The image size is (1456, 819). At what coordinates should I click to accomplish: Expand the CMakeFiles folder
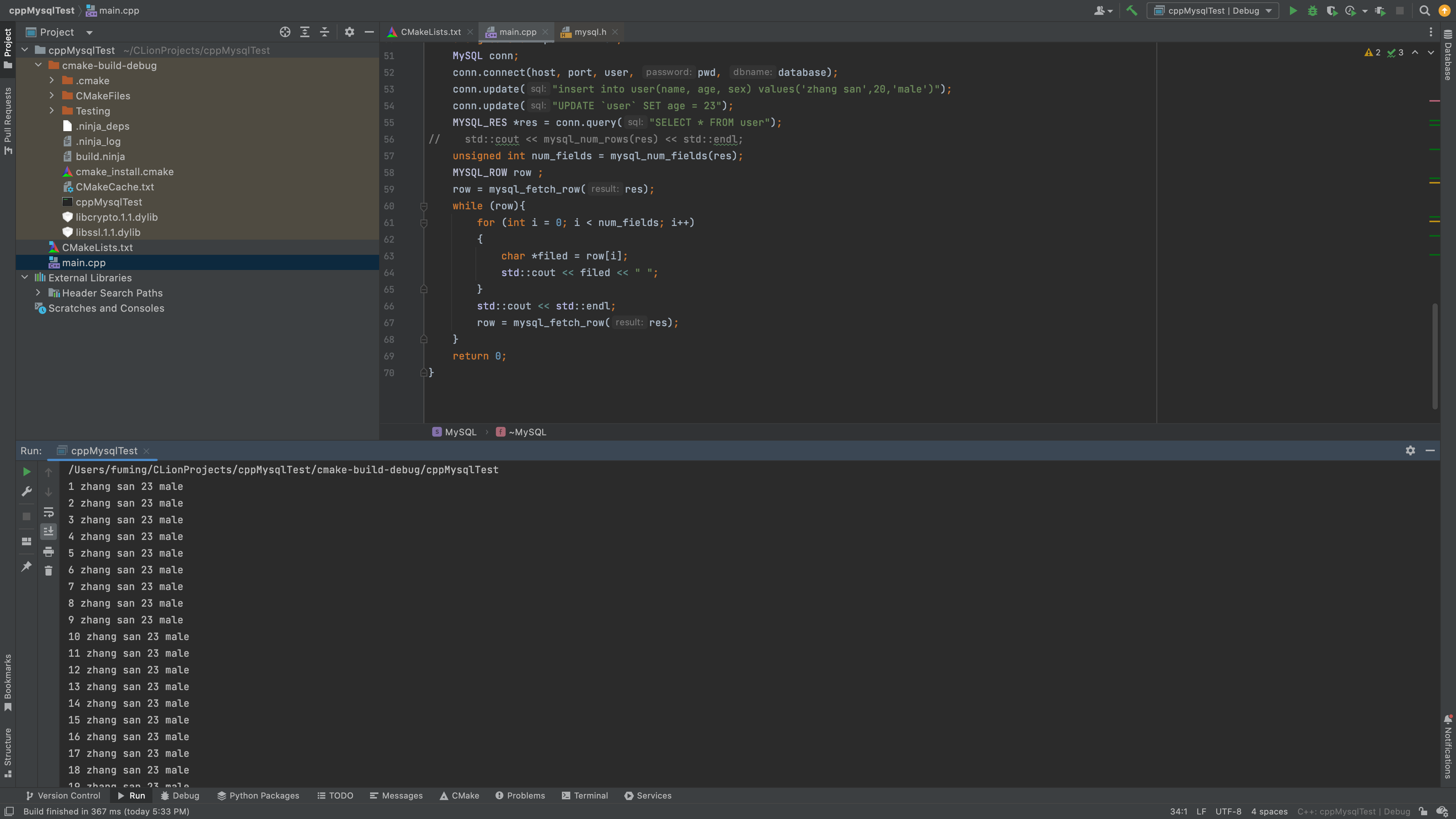pyautogui.click(x=52, y=96)
